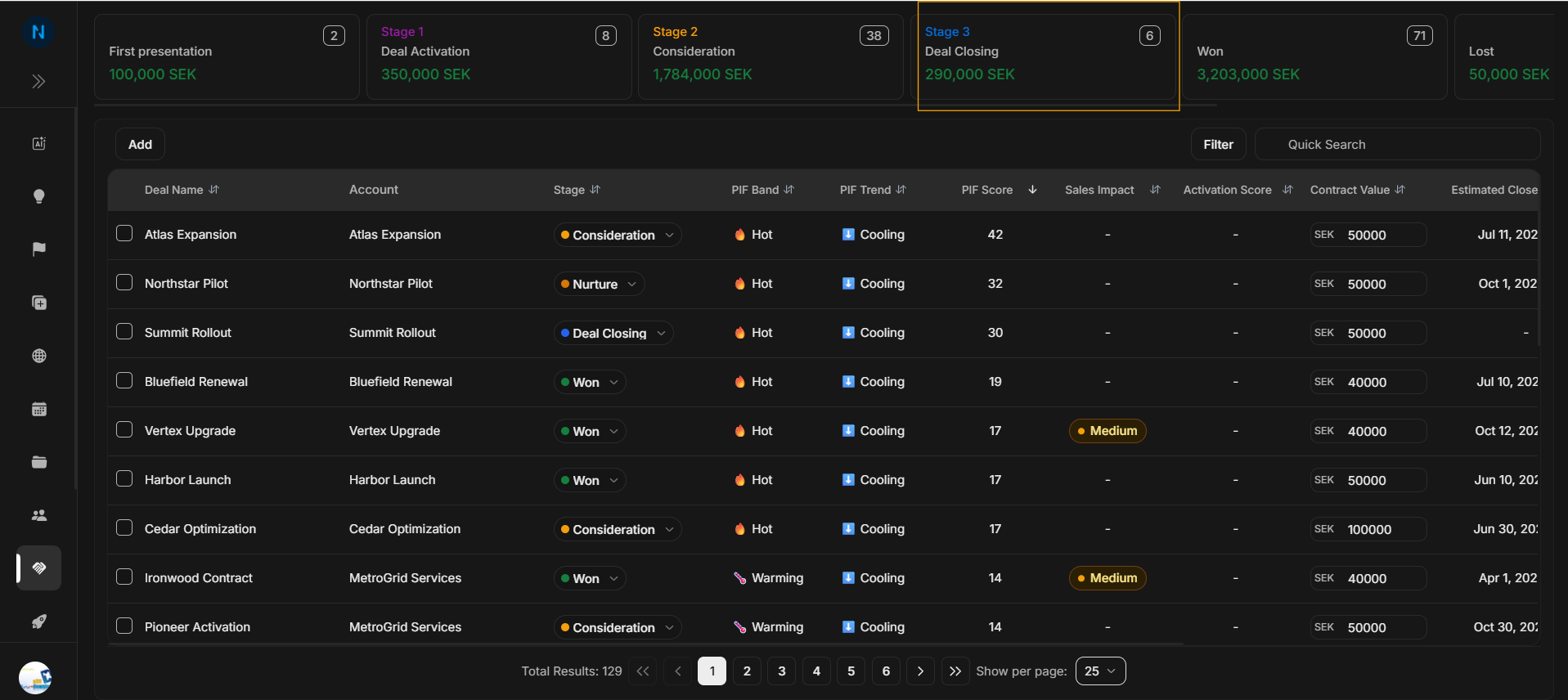Edit the Cedar Optimization contract value 100000
The height and width of the screenshot is (700, 1568).
tap(1368, 529)
